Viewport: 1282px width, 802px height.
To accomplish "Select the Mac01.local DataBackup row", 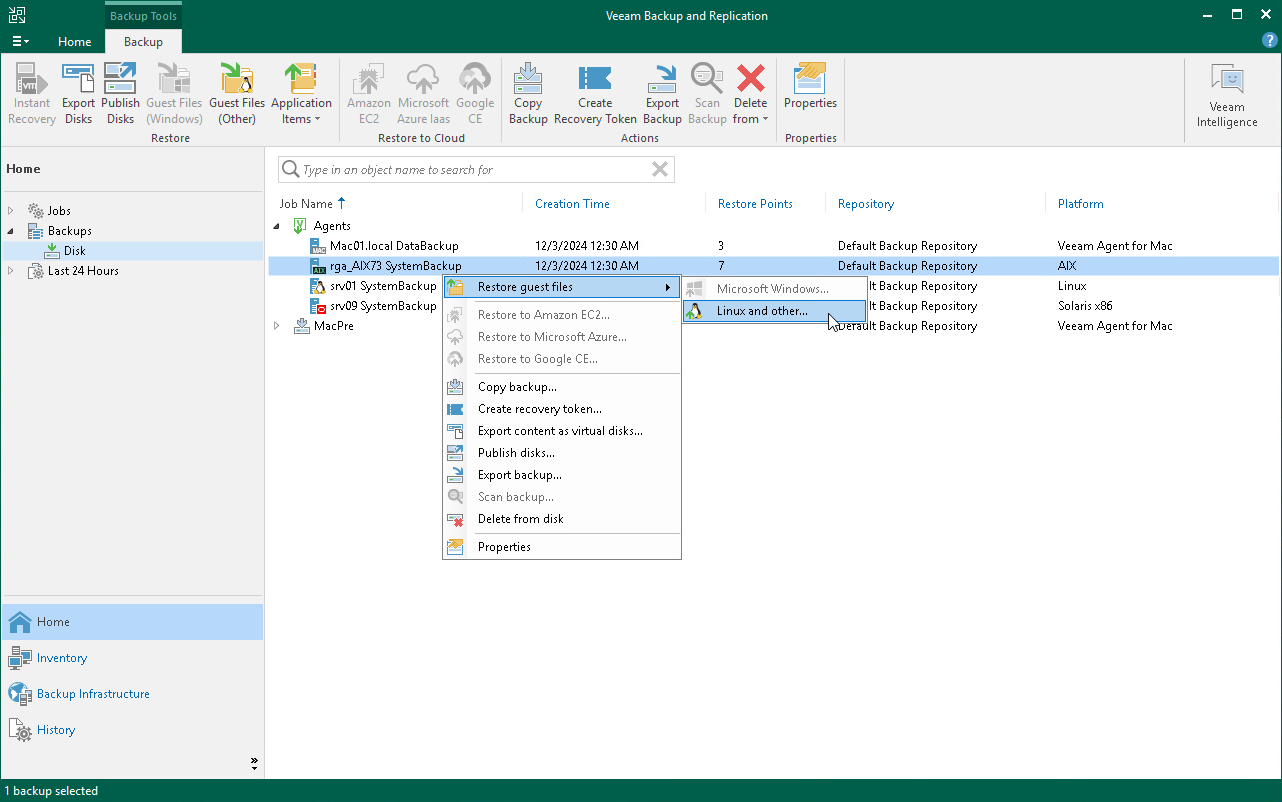I will click(x=772, y=246).
